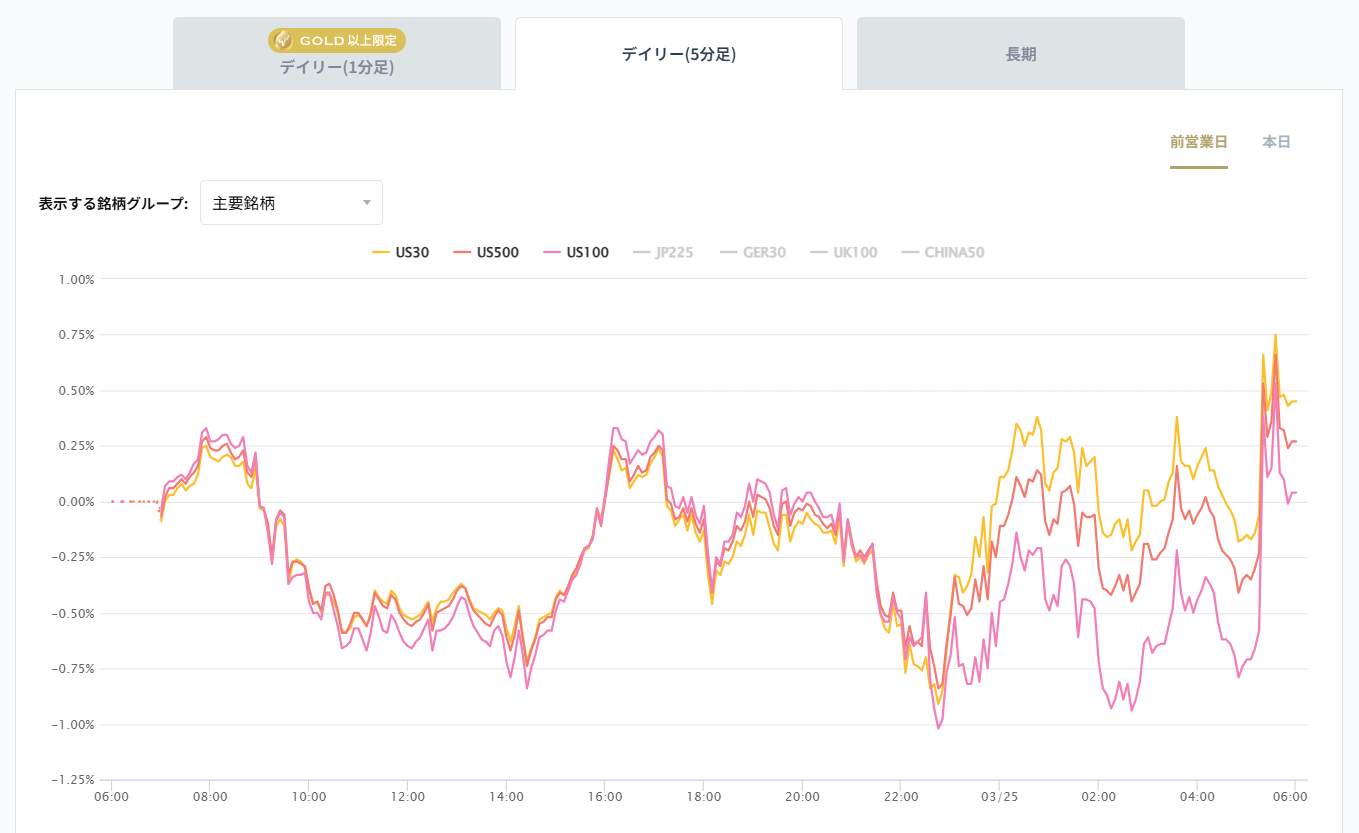
Task: Open the 長期 tab
Action: coord(1019,52)
